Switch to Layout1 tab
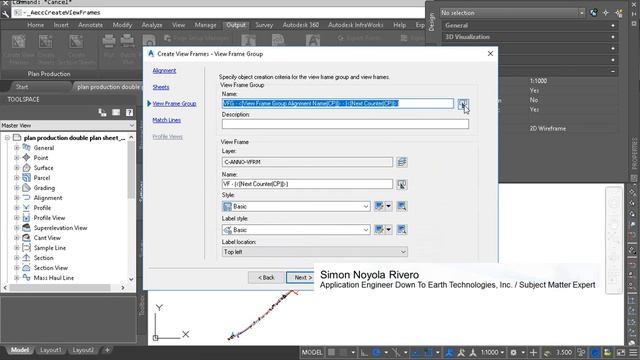 (x=51, y=350)
